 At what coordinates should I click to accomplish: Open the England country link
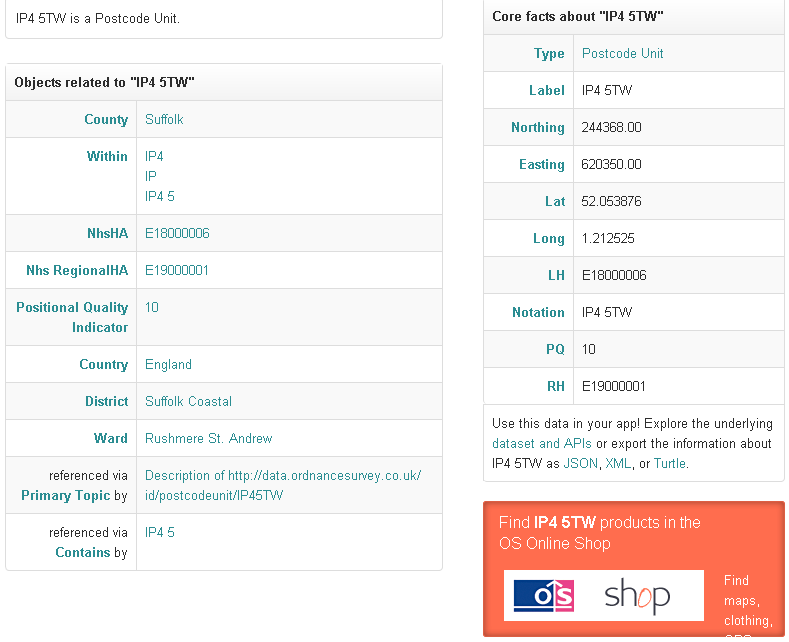click(168, 364)
